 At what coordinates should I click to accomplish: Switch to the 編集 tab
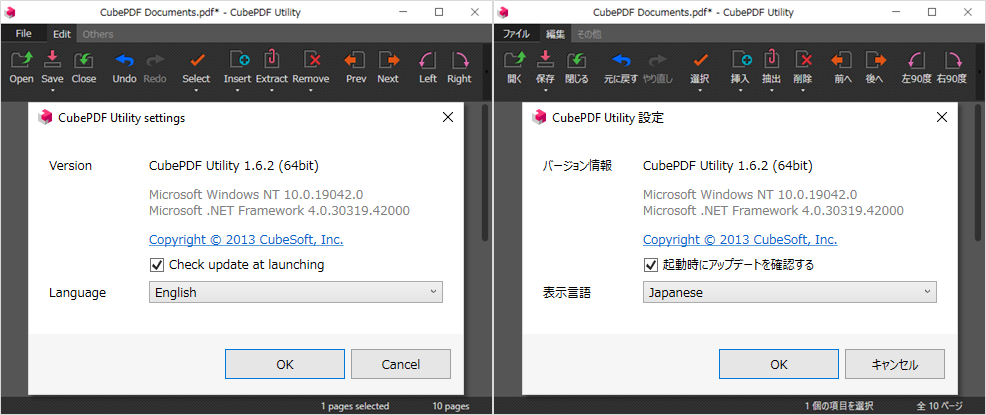tap(555, 34)
